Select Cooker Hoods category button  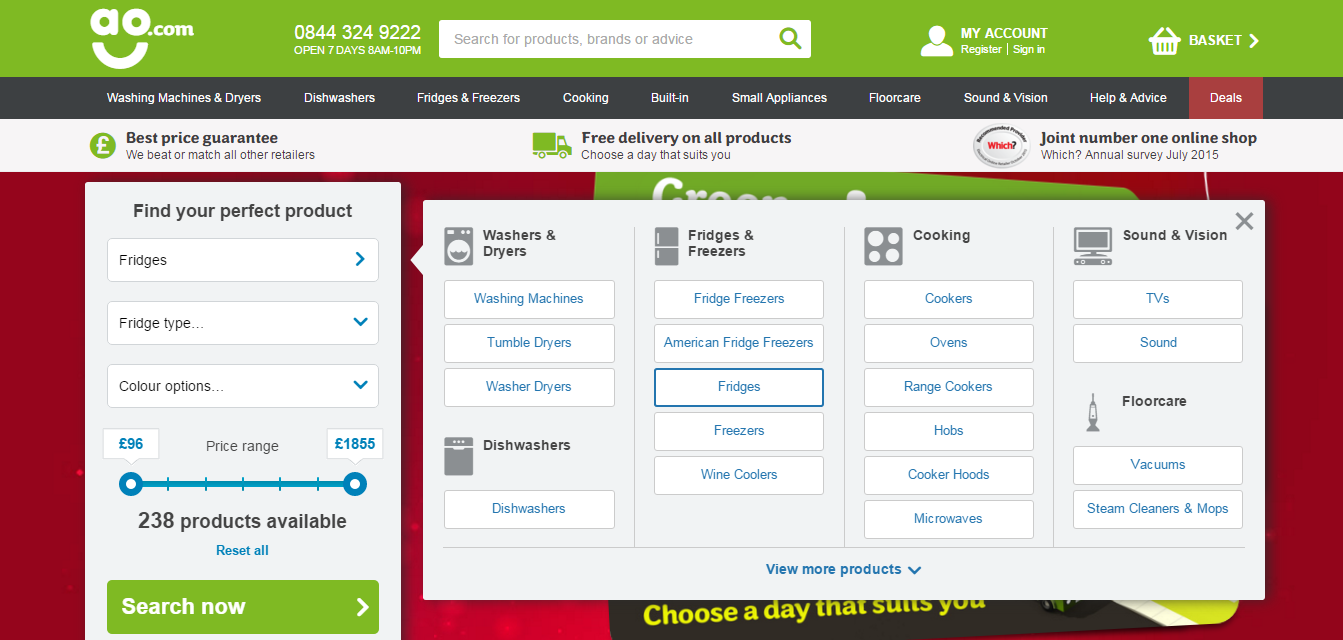[949, 475]
